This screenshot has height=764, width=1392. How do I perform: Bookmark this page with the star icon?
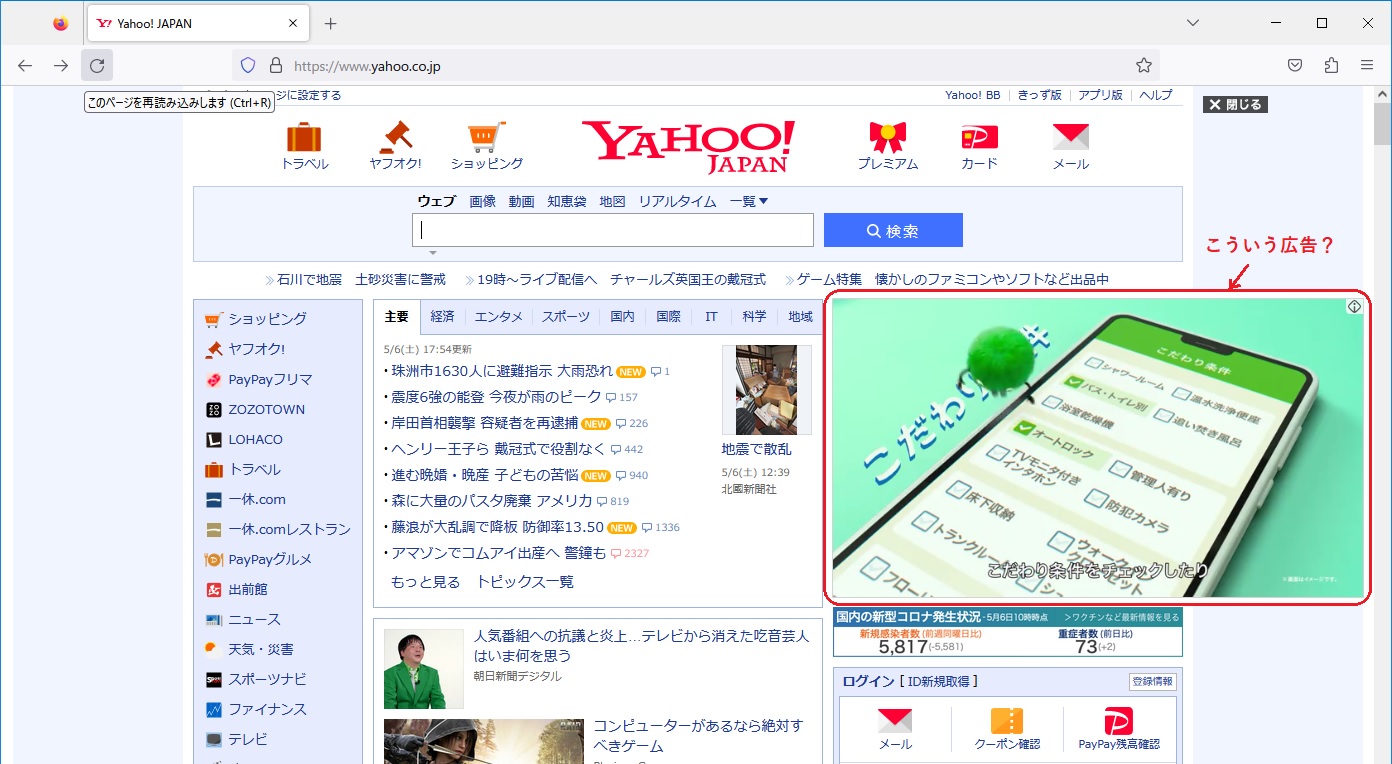point(1144,65)
